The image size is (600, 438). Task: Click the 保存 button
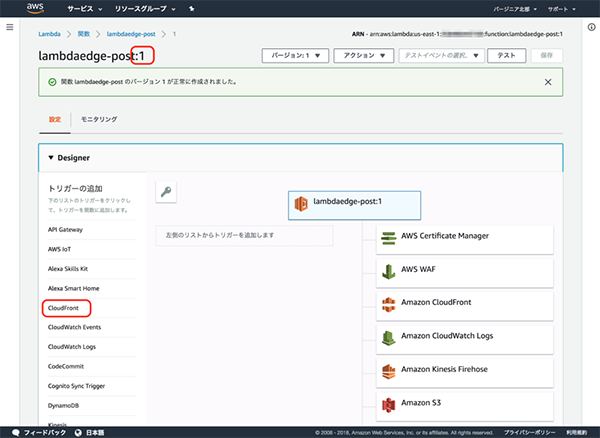[x=546, y=55]
